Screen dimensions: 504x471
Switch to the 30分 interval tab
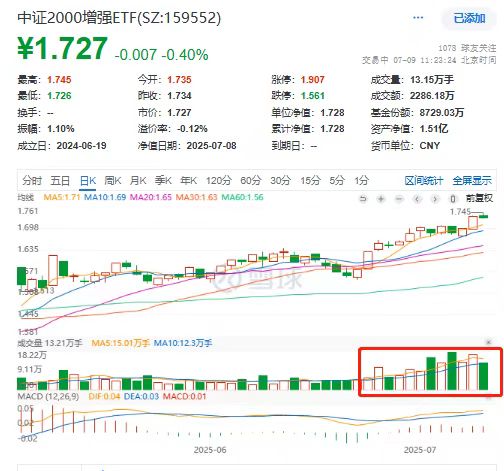(280, 181)
